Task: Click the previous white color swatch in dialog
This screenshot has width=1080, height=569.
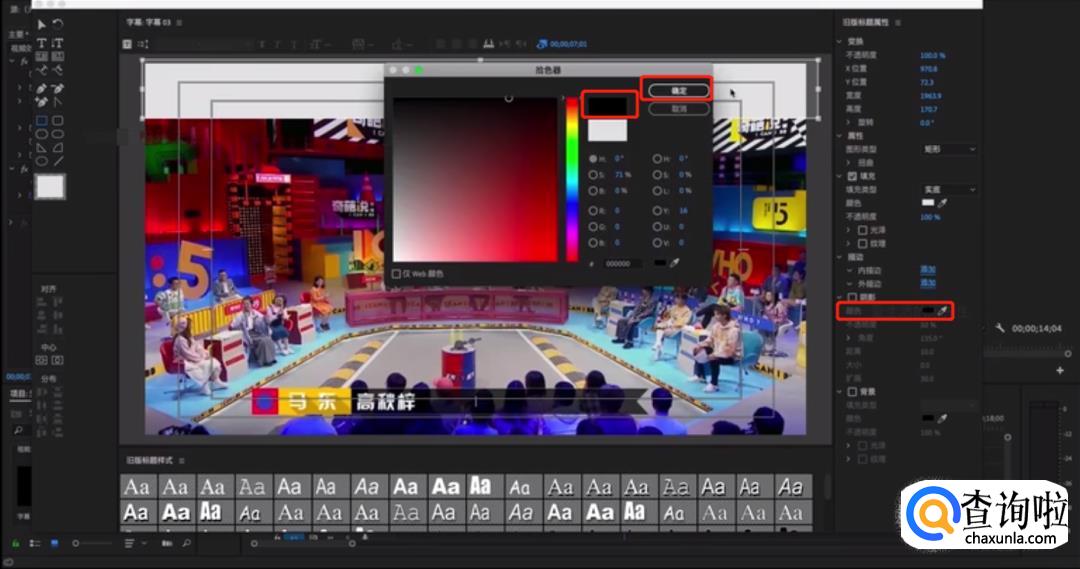Action: pyautogui.click(x=607, y=130)
